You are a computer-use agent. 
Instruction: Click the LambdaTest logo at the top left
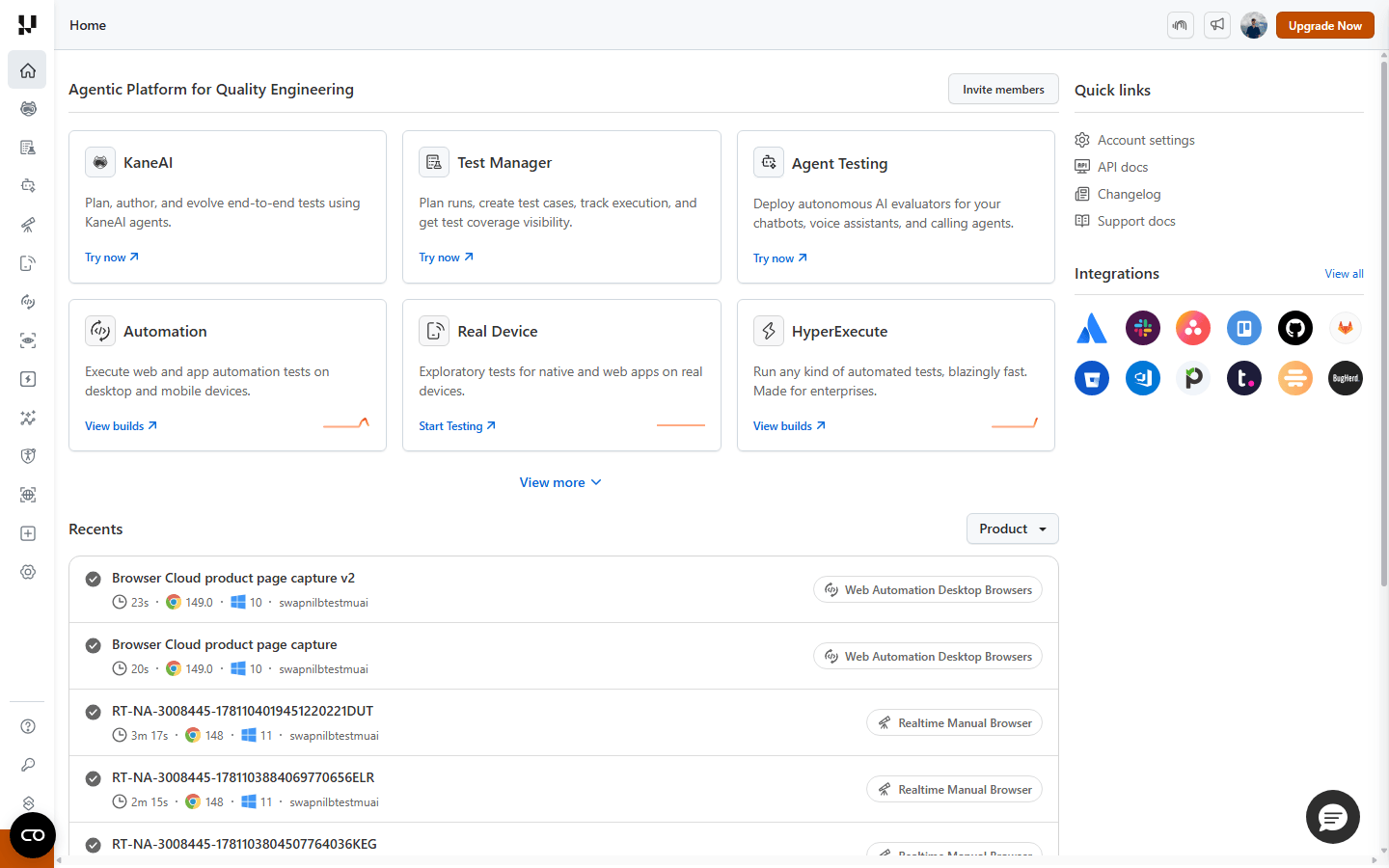(27, 24)
